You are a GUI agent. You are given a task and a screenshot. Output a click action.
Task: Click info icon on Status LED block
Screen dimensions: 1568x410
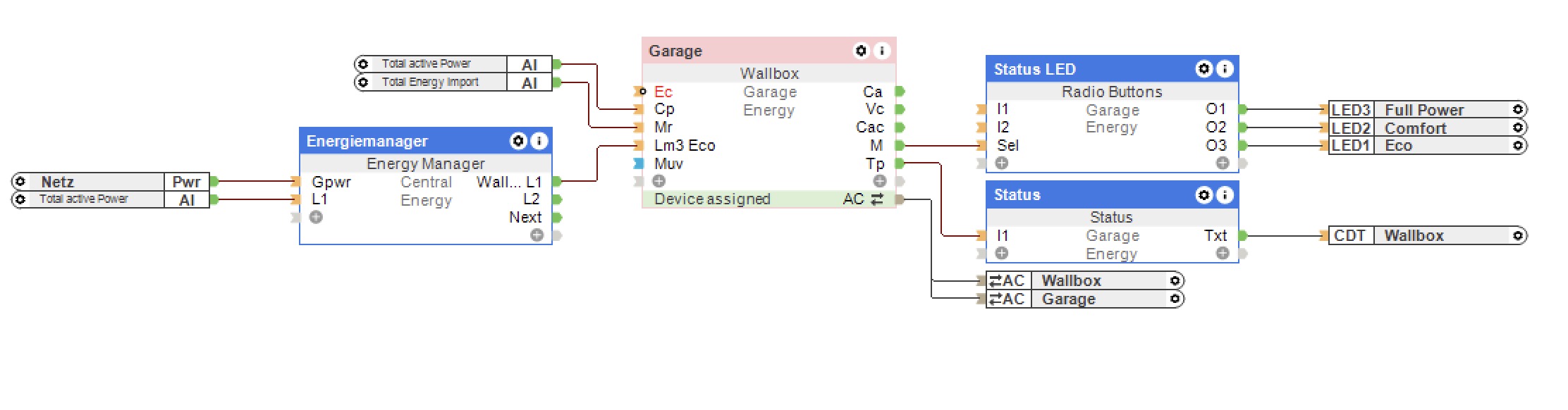[x=1225, y=69]
